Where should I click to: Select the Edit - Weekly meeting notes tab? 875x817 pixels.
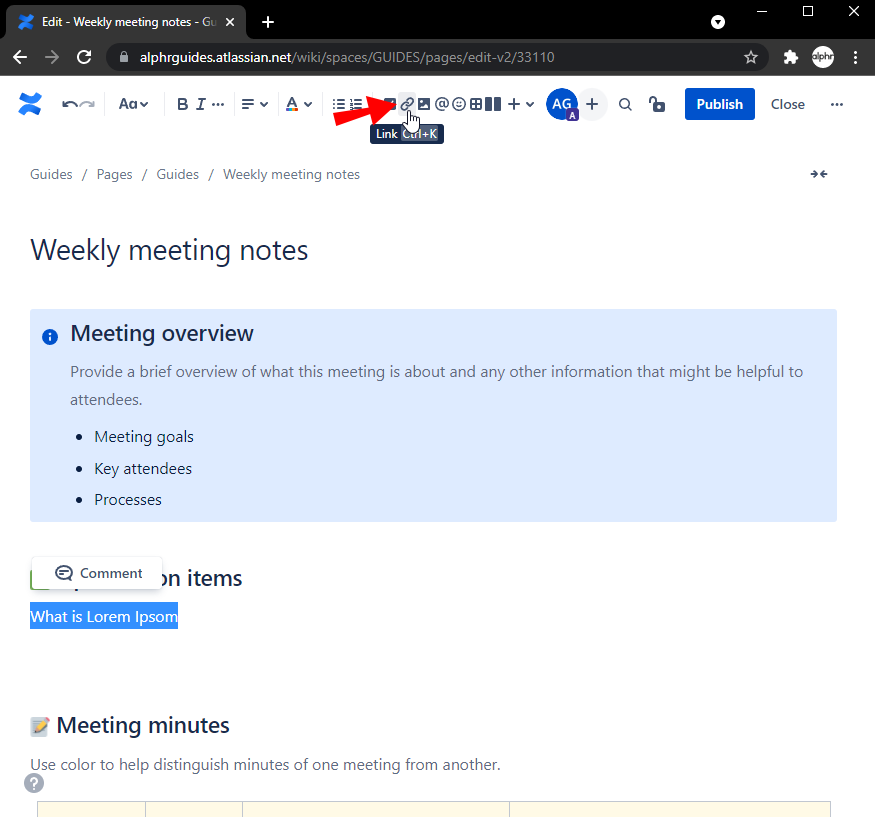[126, 22]
